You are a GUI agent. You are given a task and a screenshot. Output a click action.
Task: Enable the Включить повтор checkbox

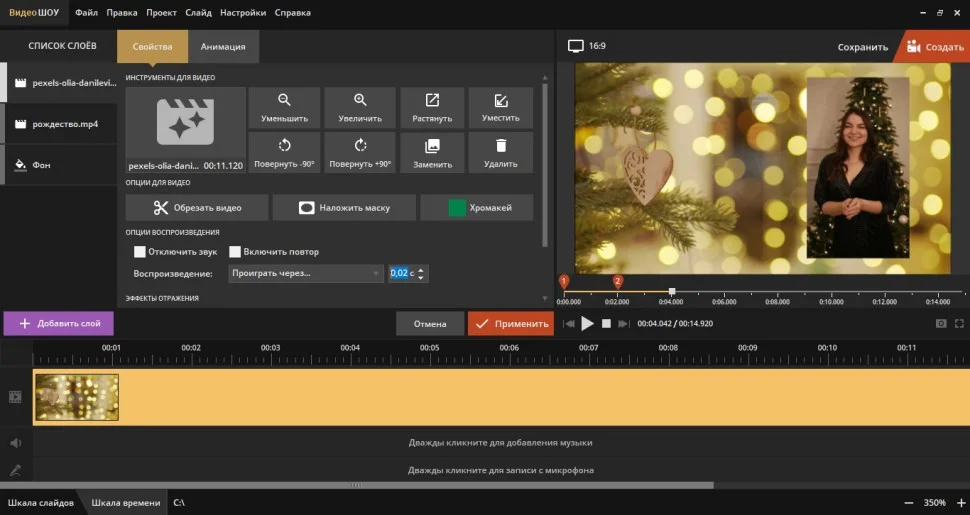coord(236,252)
